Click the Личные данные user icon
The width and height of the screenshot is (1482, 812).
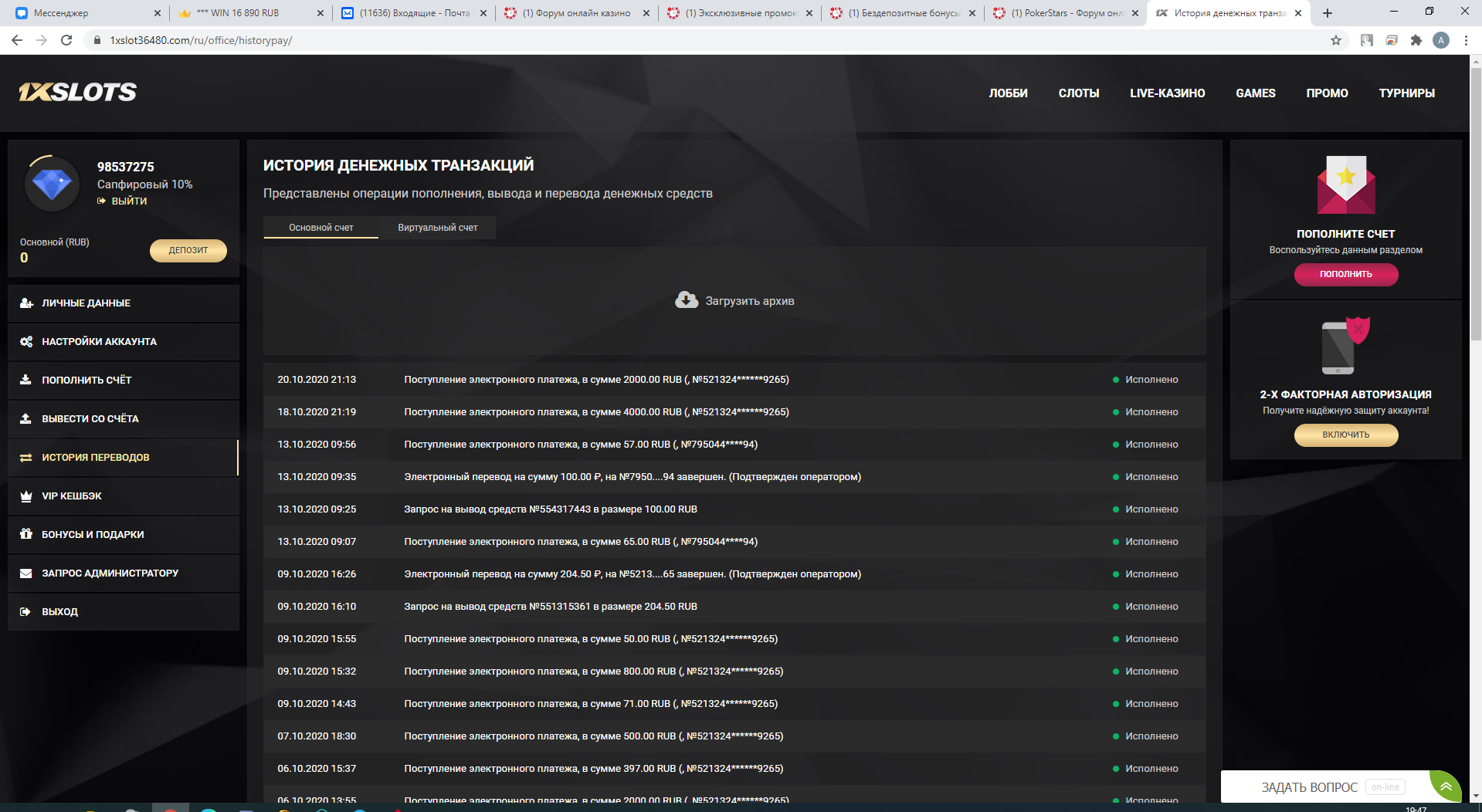(26, 303)
